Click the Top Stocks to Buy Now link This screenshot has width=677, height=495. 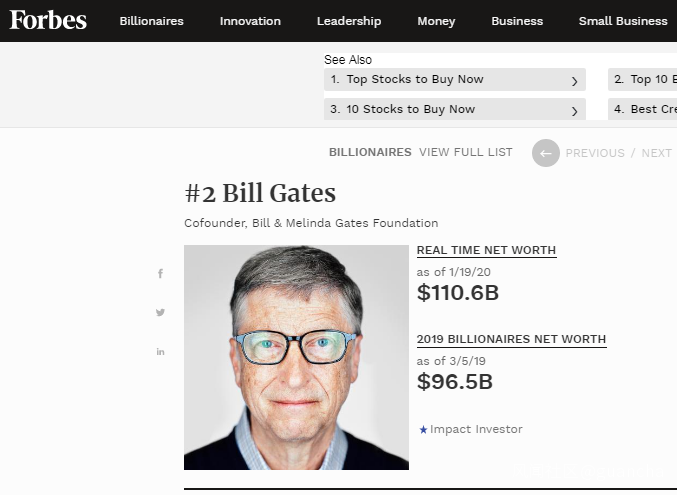(x=415, y=80)
